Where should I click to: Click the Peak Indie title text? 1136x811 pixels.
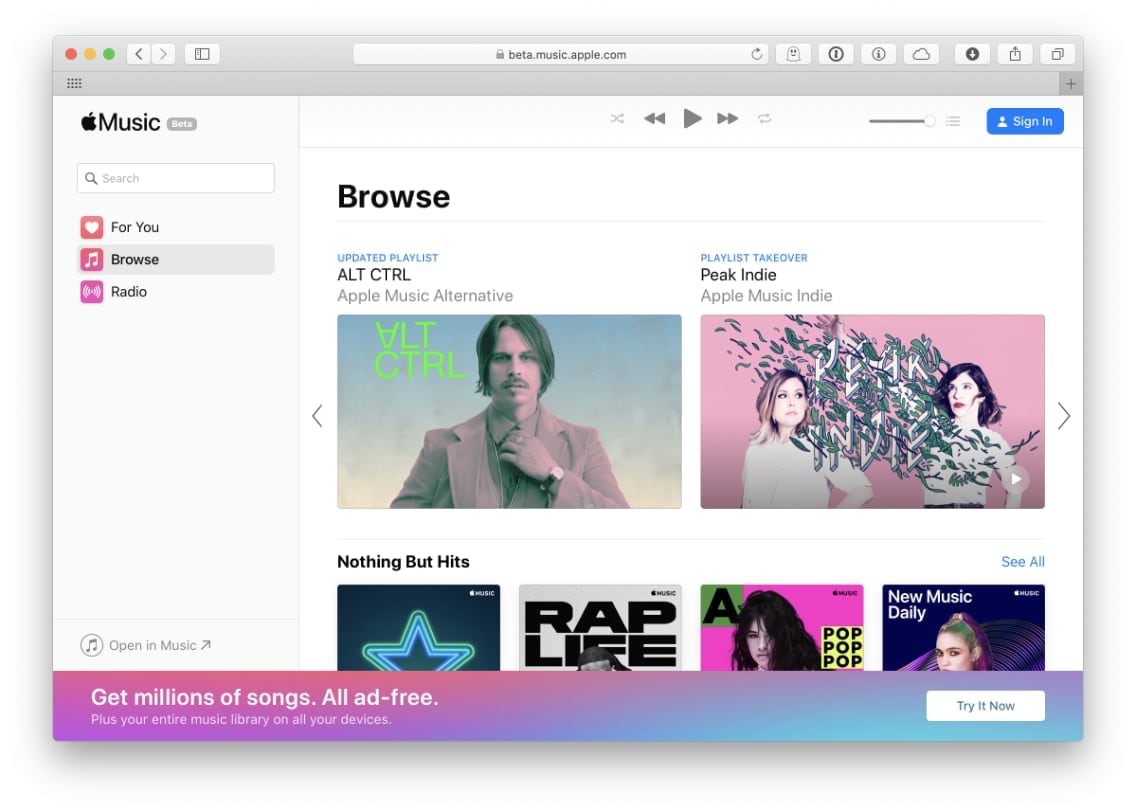[x=738, y=275]
